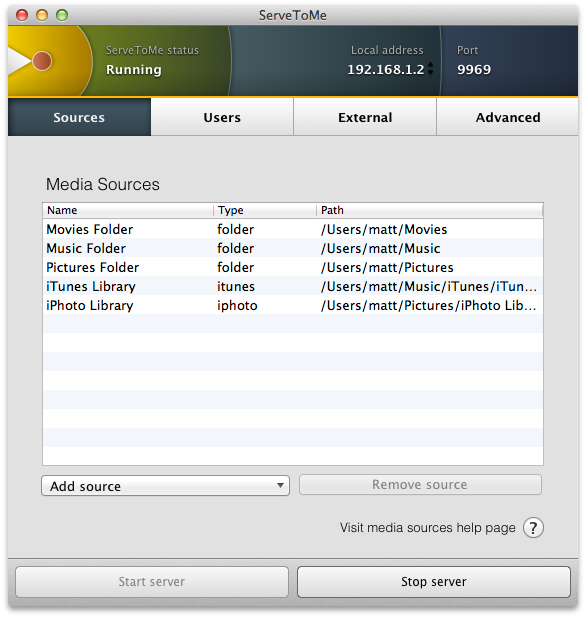Click the local address 192.168.1.2
Screen dimensions: 586x618
click(x=386, y=69)
